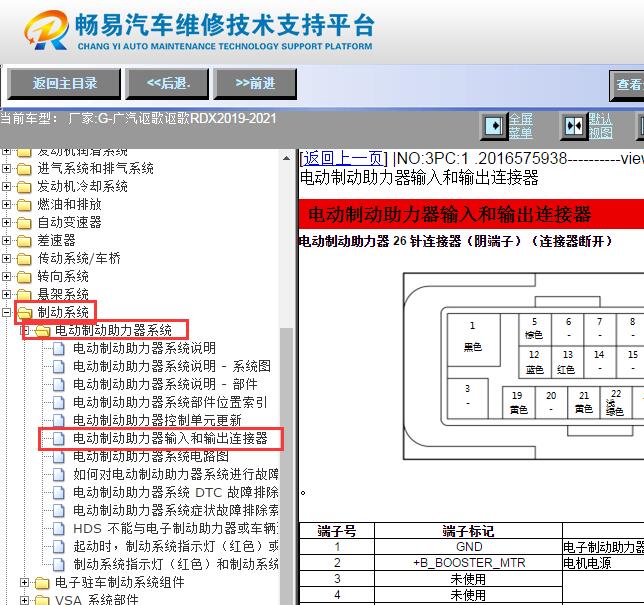
Task: Go forward with the >>前进 button
Action: (x=255, y=84)
